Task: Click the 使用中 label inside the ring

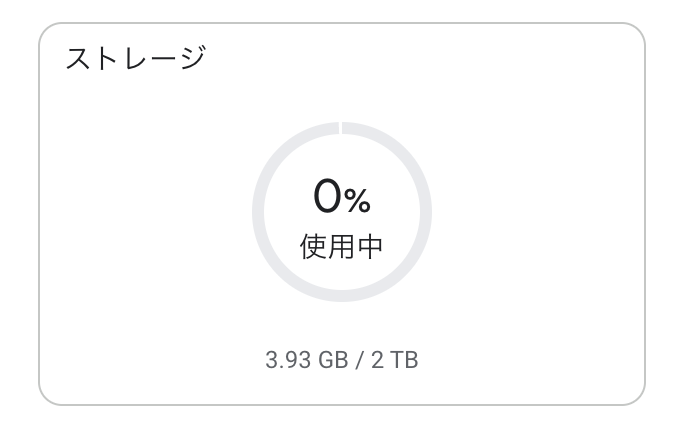Action: pyautogui.click(x=342, y=247)
